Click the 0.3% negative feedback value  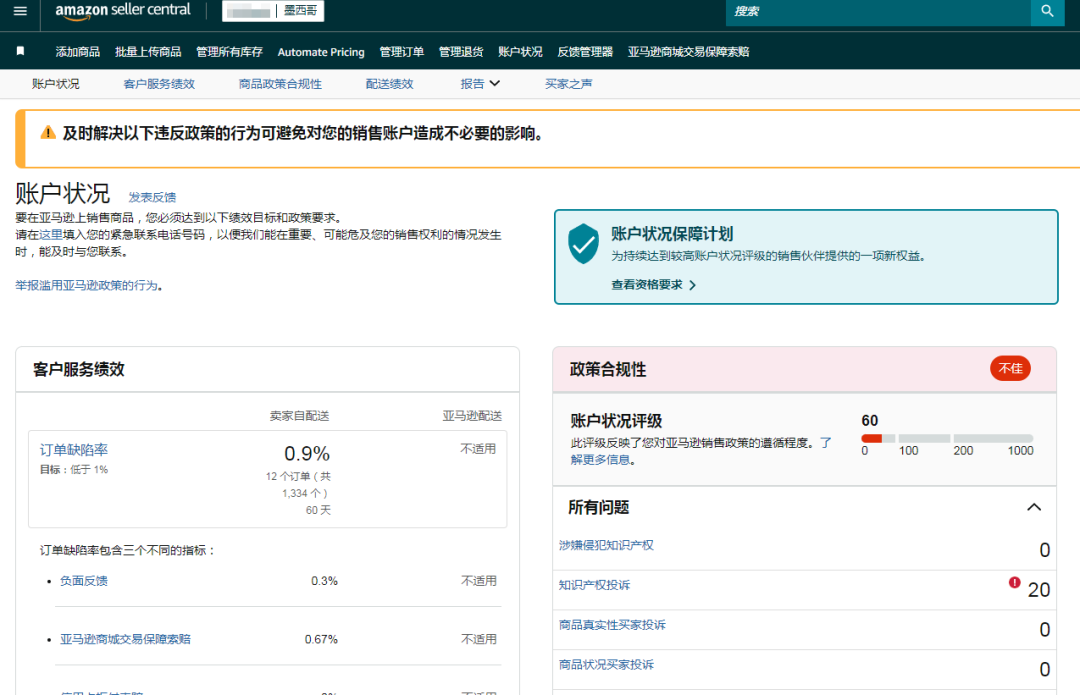(324, 581)
